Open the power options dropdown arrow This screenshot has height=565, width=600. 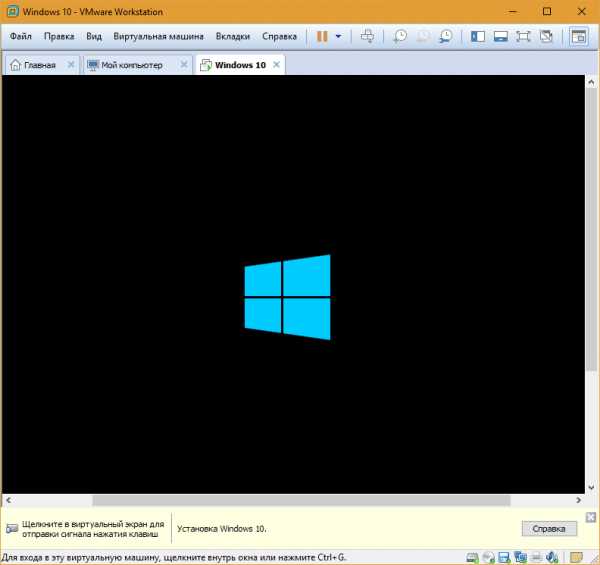click(x=338, y=36)
